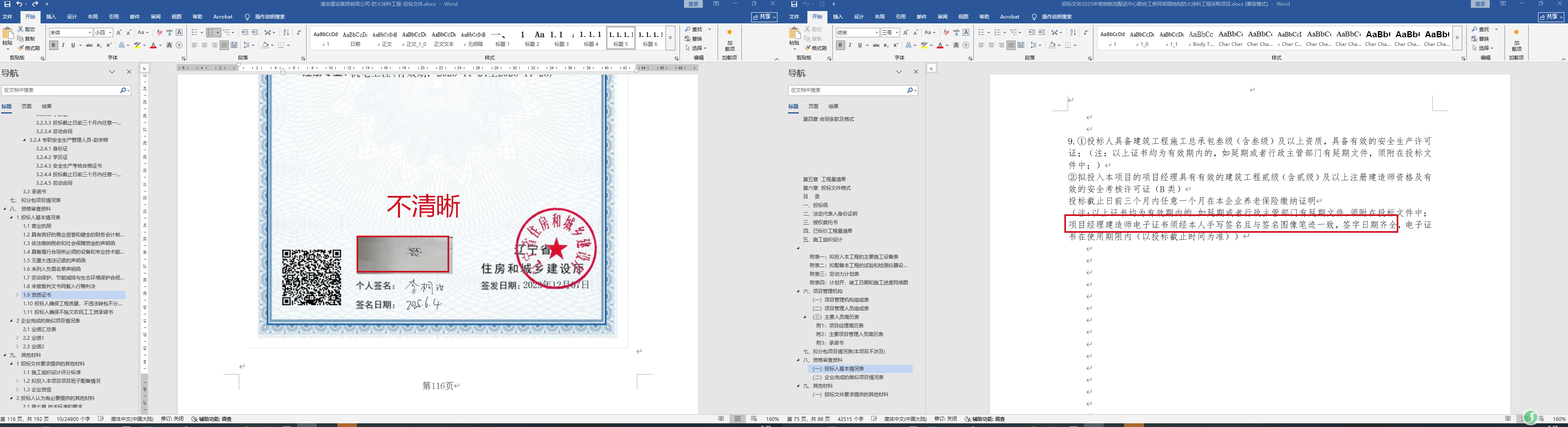Toggle Italic in right Word window

850,45
